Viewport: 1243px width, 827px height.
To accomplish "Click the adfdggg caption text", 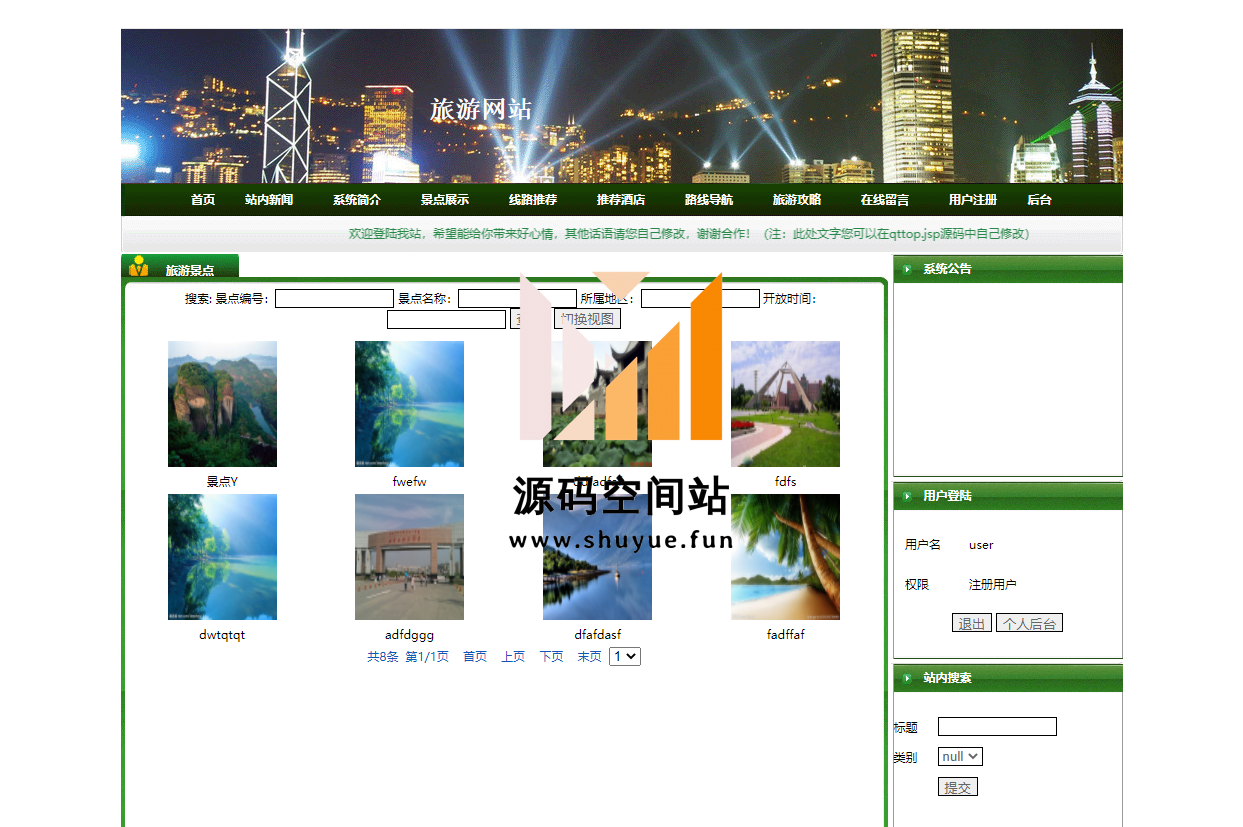I will tap(409, 635).
